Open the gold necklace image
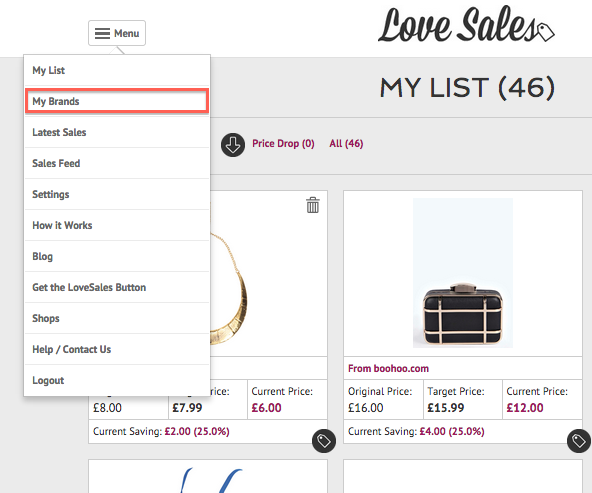This screenshot has width=592, height=493. point(228,287)
